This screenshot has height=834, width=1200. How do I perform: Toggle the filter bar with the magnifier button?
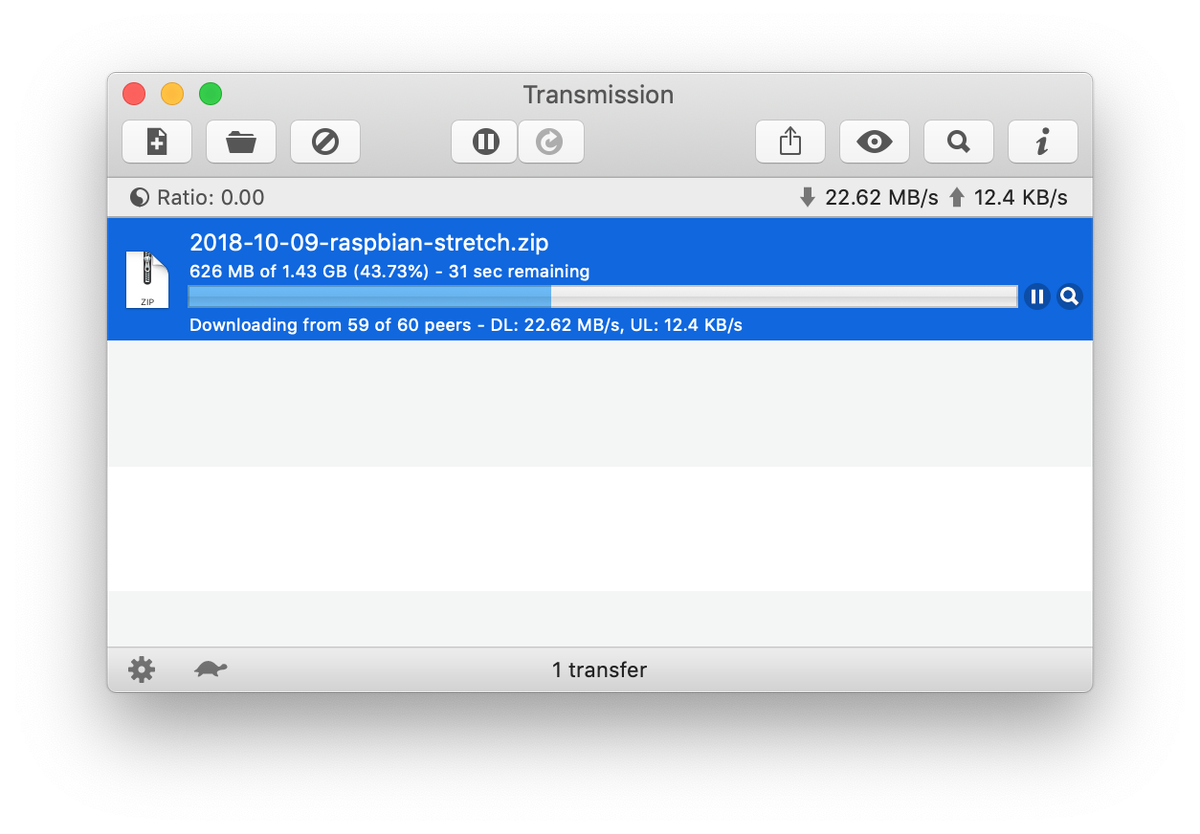(x=958, y=142)
